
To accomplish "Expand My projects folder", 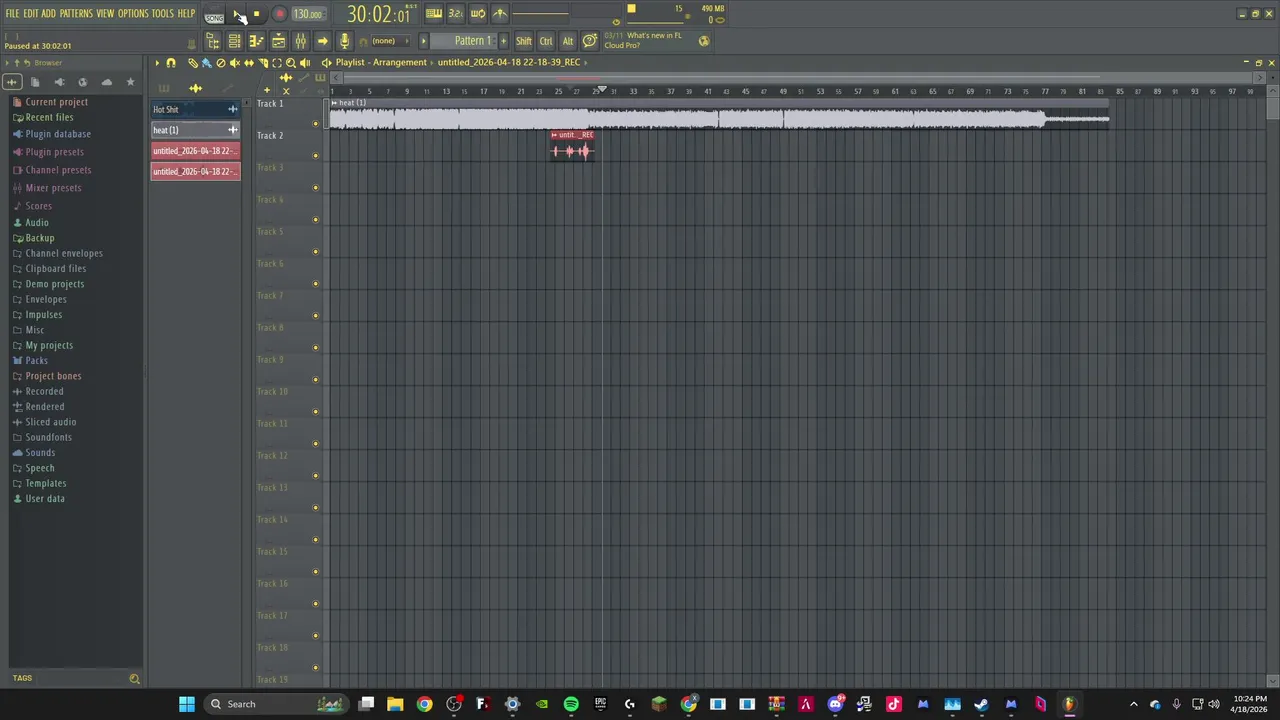I will (x=49, y=345).
